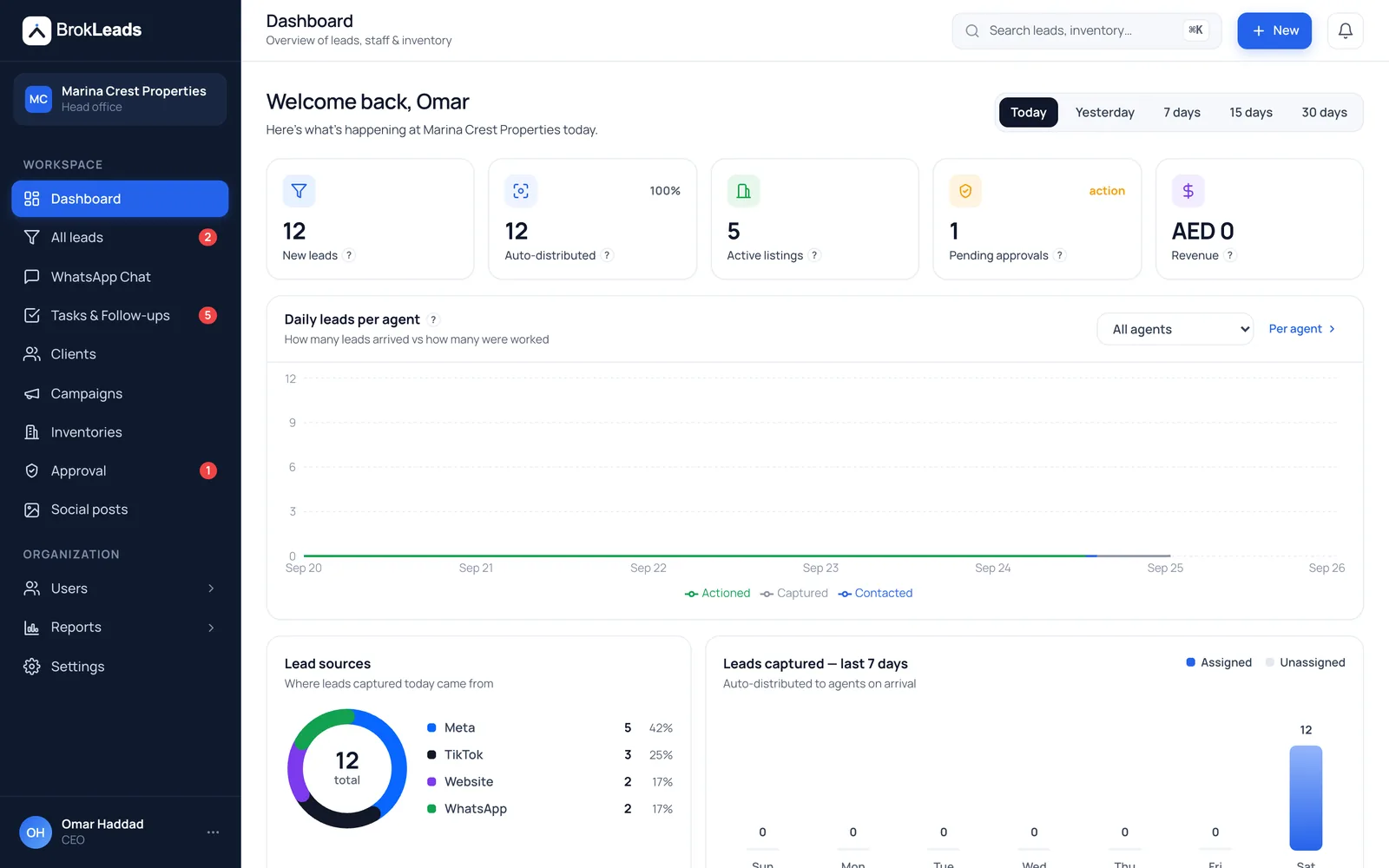Open the notifications bell

coord(1346,30)
